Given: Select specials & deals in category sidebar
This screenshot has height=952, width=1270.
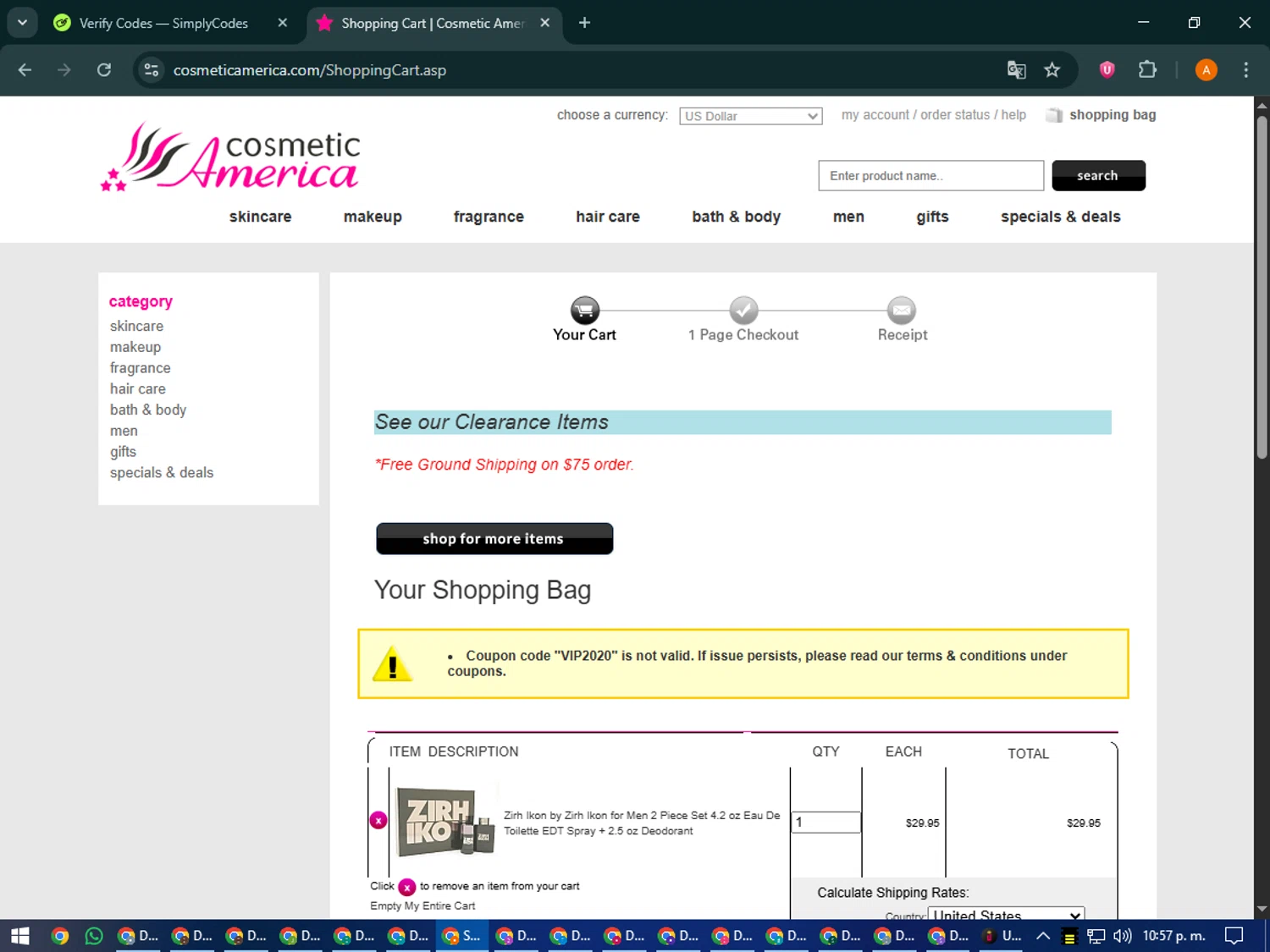Looking at the screenshot, I should tap(162, 473).
